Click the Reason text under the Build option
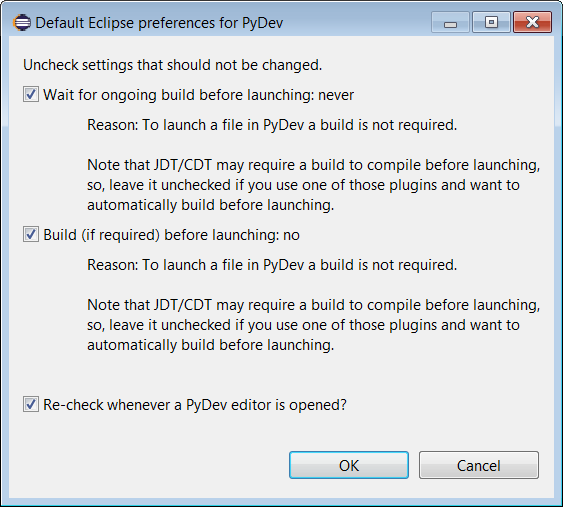The height and width of the screenshot is (507, 563). (272, 265)
